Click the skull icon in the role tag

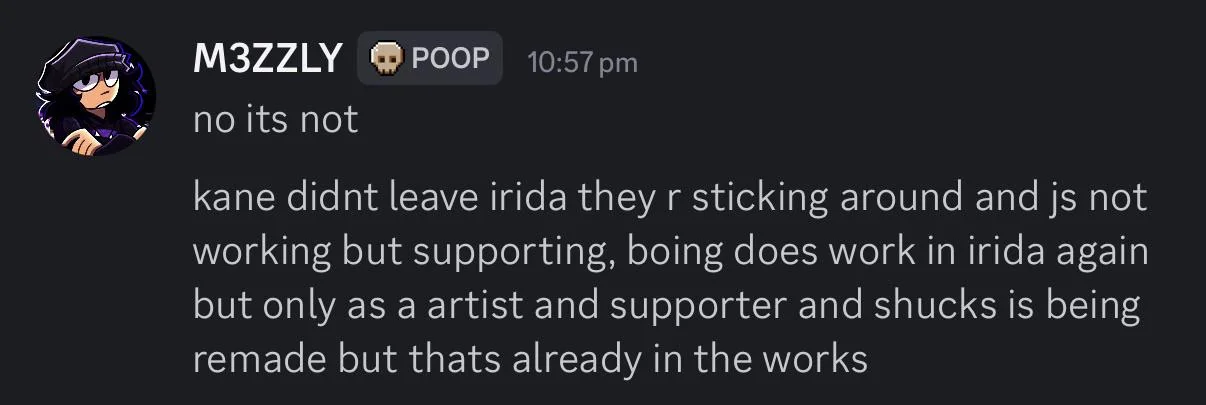[x=386, y=60]
